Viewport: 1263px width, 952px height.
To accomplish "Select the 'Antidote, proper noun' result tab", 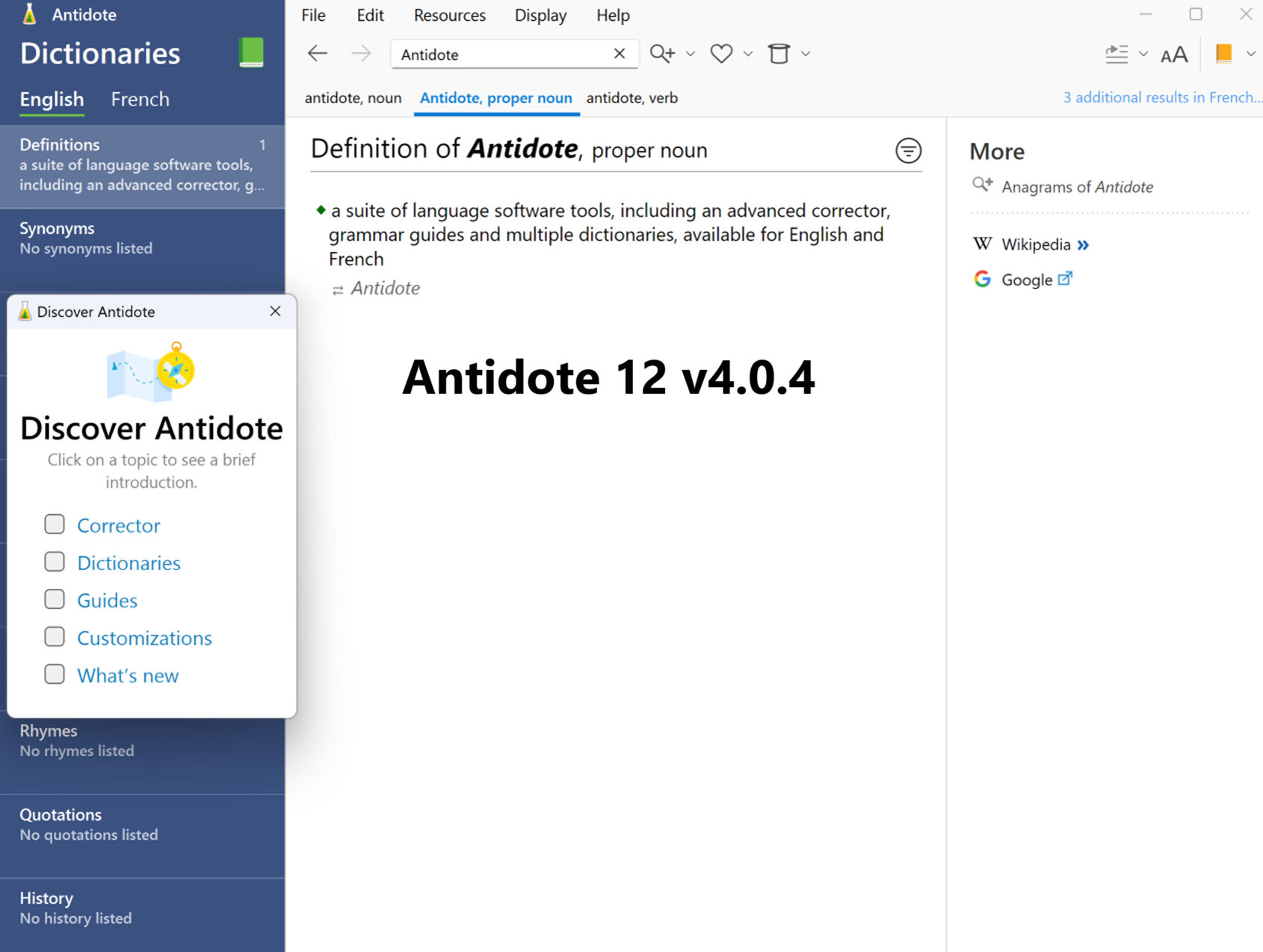I will pos(496,98).
